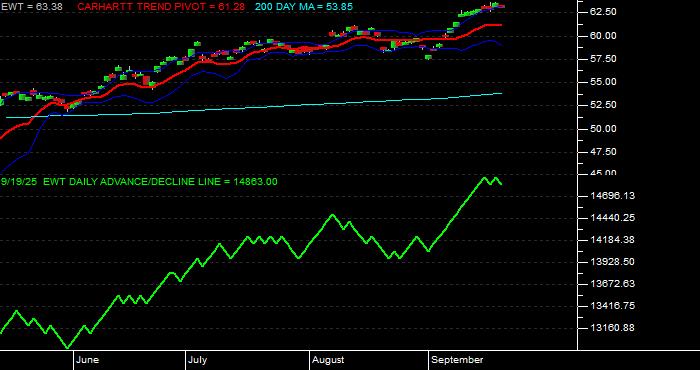Click the 14440.25 axis value

pyautogui.click(x=613, y=218)
